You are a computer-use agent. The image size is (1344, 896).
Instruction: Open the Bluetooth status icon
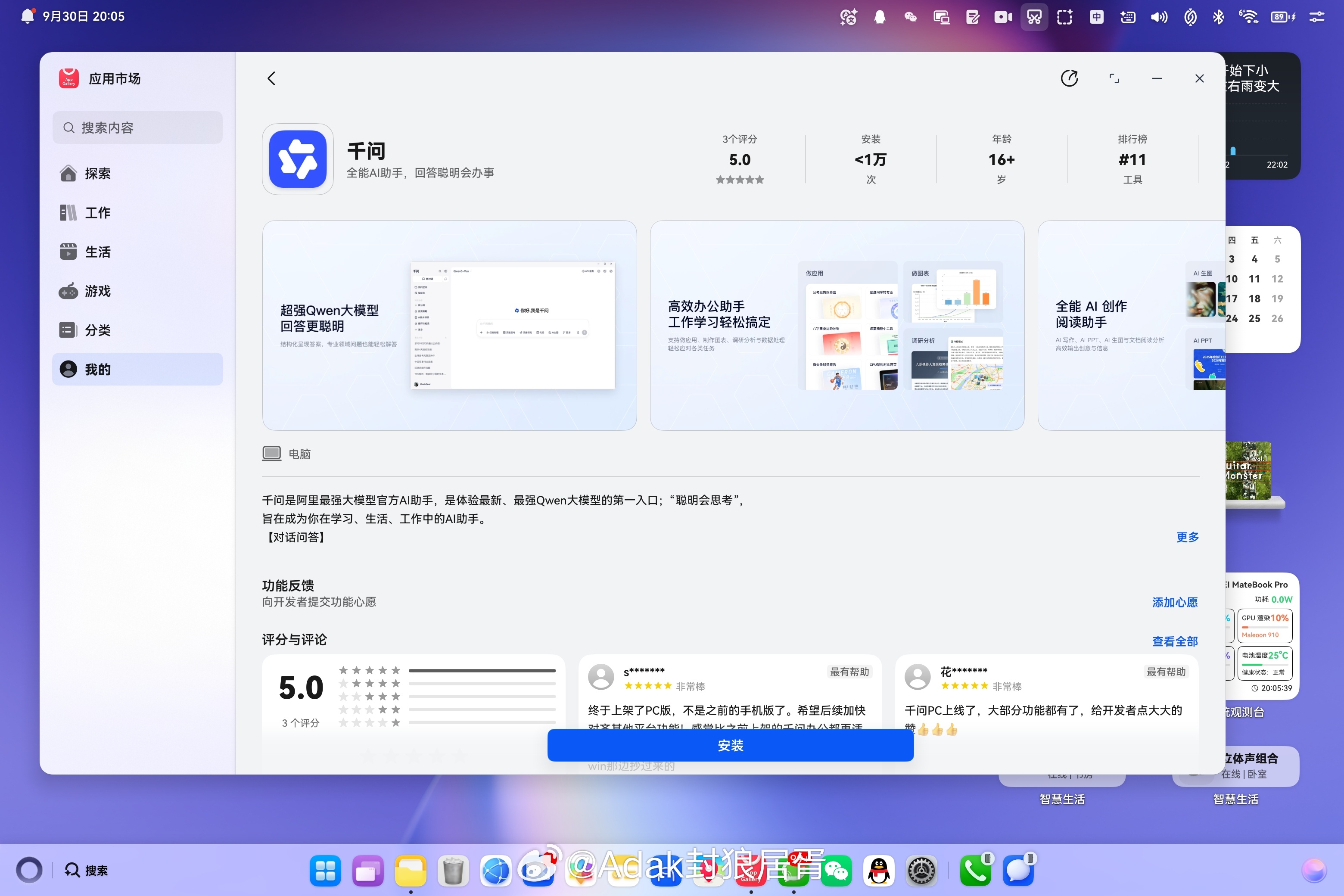(1218, 17)
